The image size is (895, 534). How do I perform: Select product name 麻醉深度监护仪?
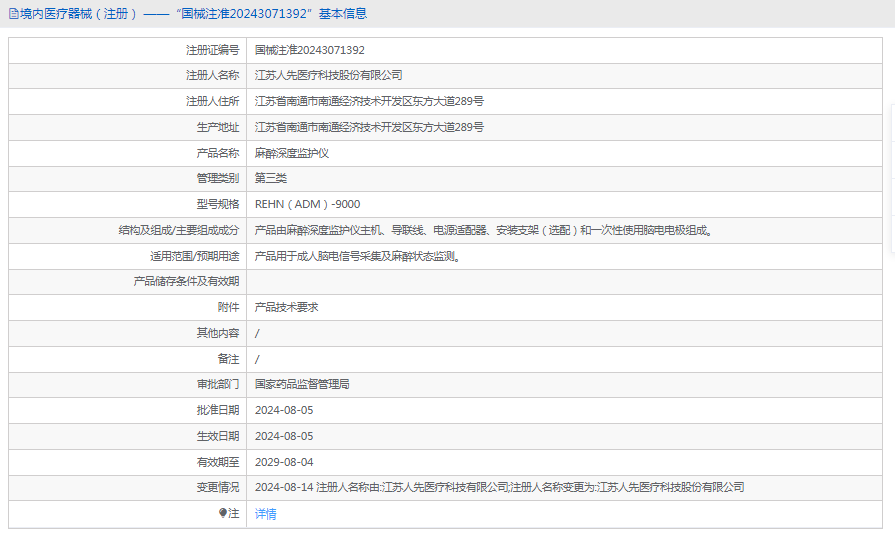pos(292,153)
